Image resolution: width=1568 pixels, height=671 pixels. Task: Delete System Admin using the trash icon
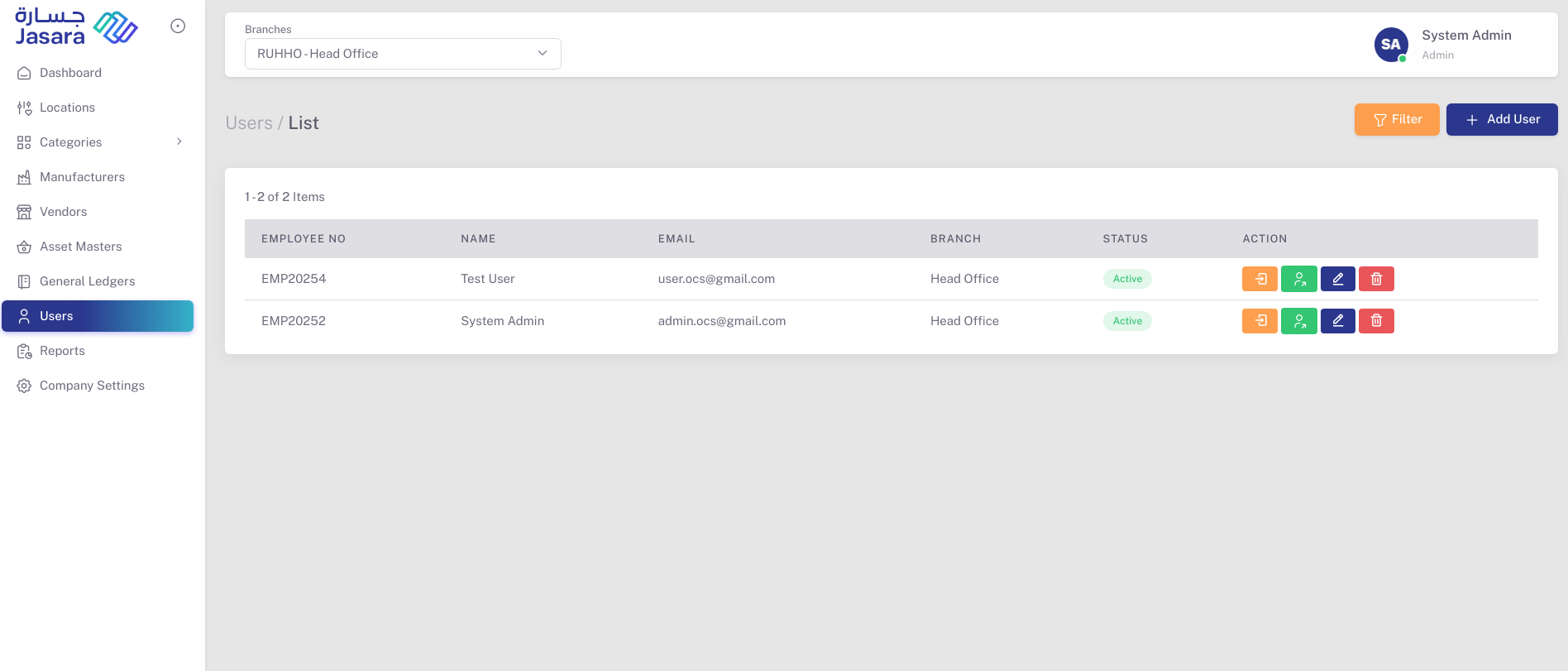point(1376,321)
